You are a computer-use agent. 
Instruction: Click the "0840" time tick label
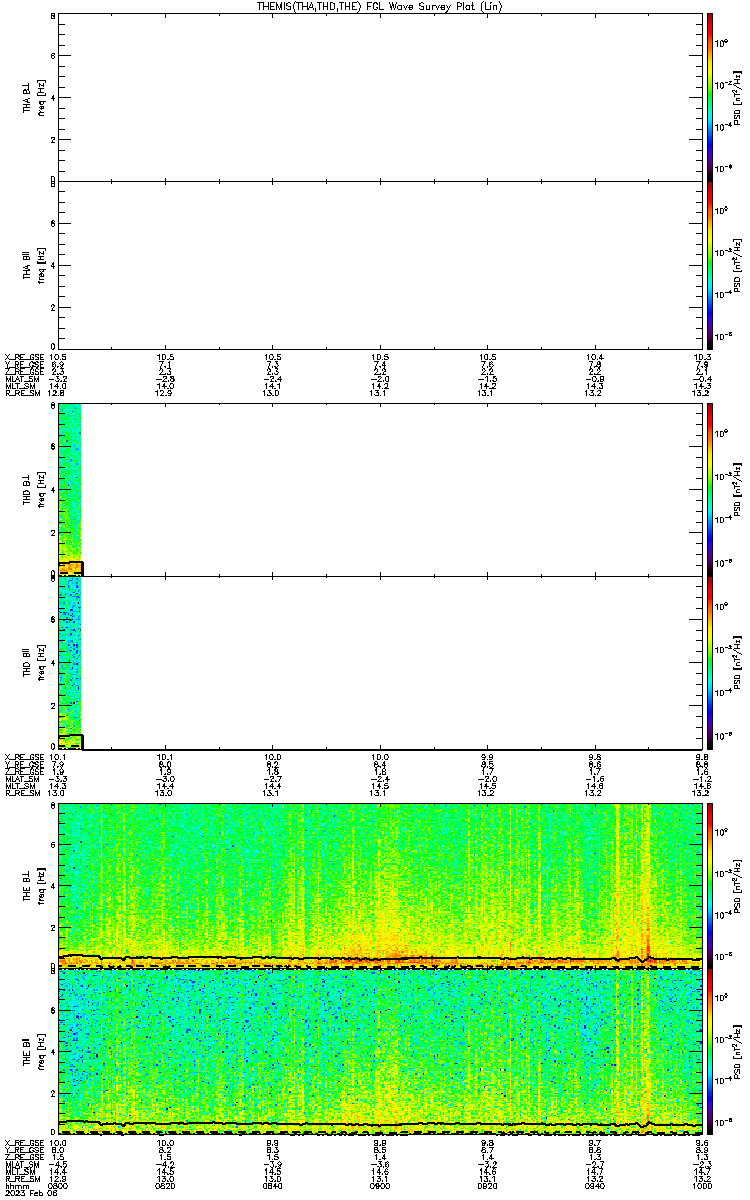(273, 1186)
